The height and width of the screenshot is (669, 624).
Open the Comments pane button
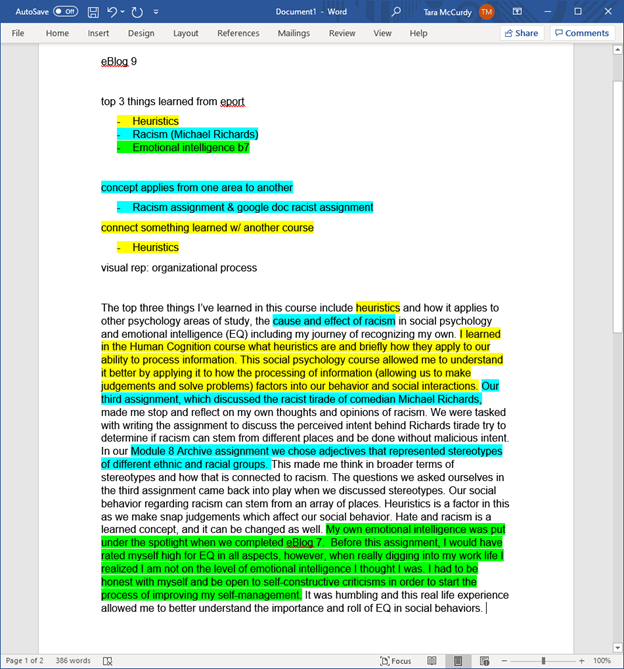pyautogui.click(x=581, y=33)
